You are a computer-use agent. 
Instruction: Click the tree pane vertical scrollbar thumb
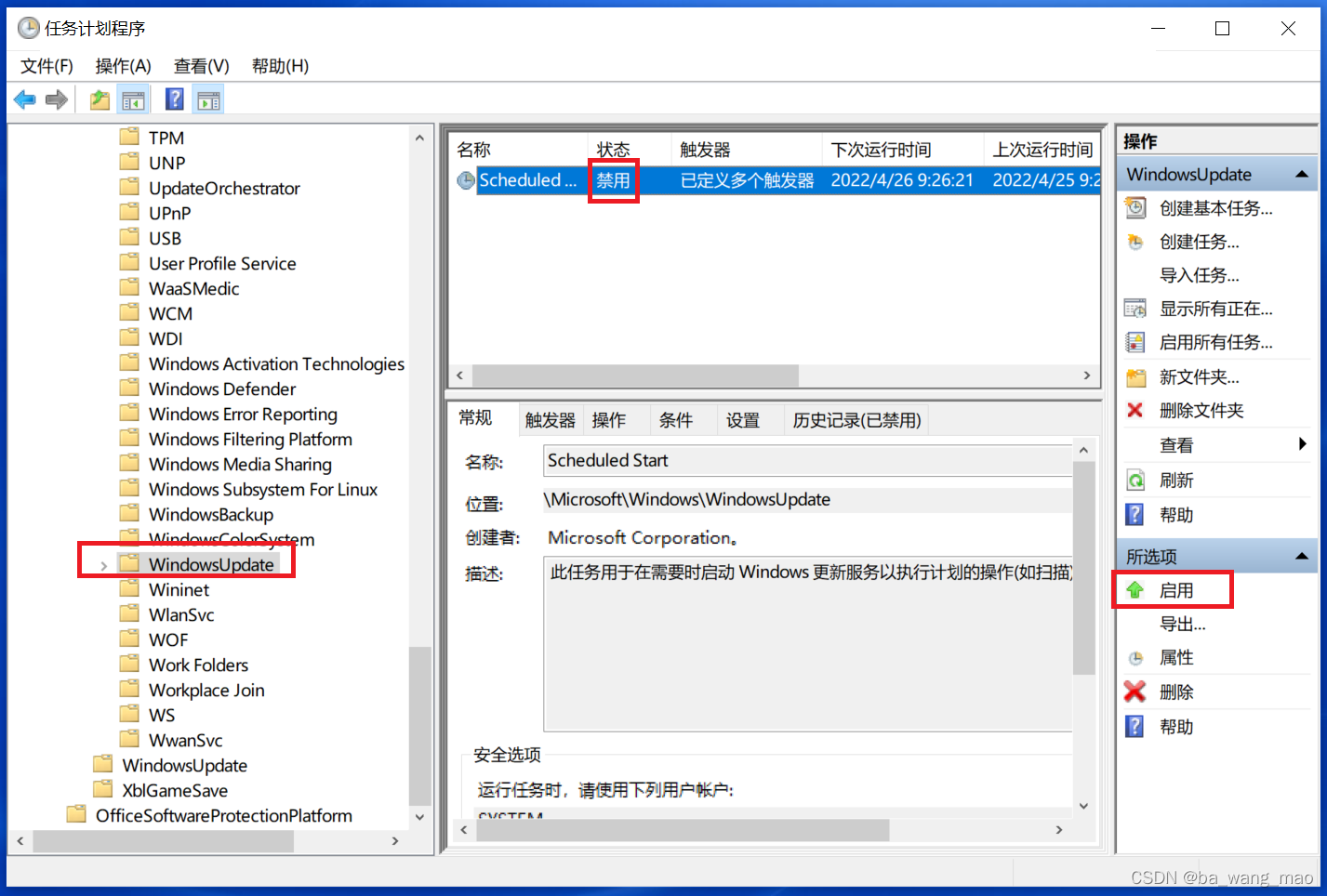click(x=419, y=726)
